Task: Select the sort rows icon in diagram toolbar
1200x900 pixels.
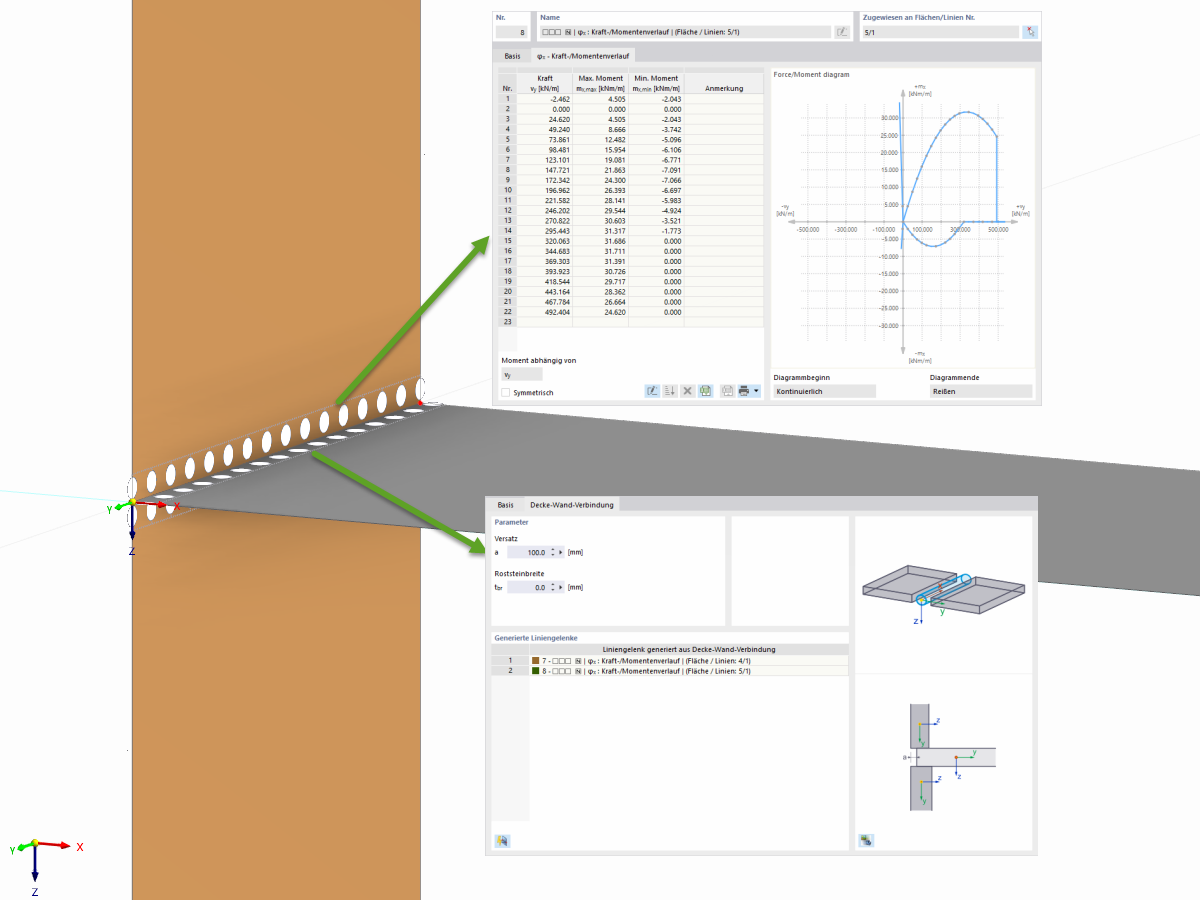Action: [668, 391]
